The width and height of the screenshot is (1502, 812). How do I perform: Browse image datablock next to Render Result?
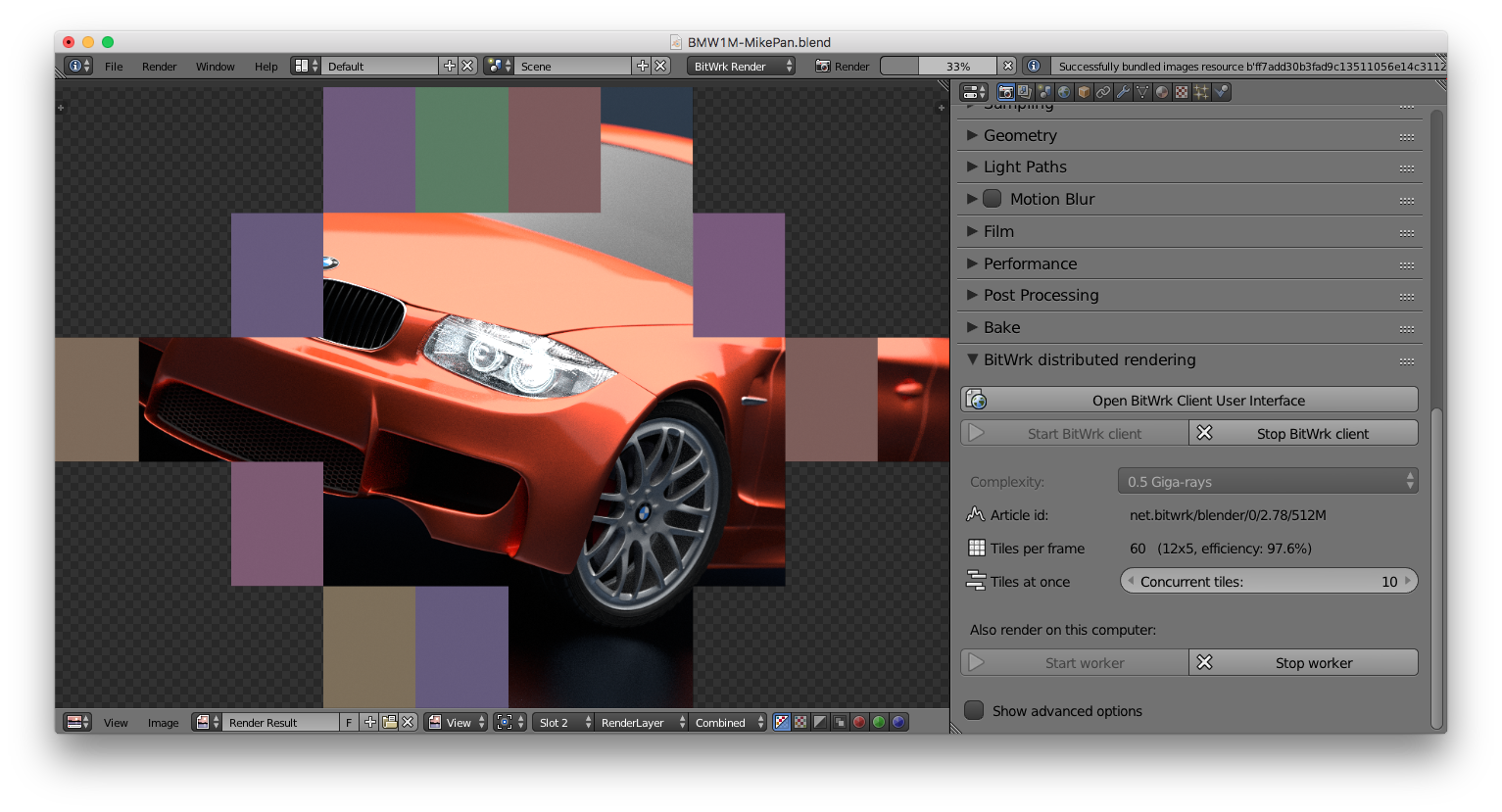[207, 722]
